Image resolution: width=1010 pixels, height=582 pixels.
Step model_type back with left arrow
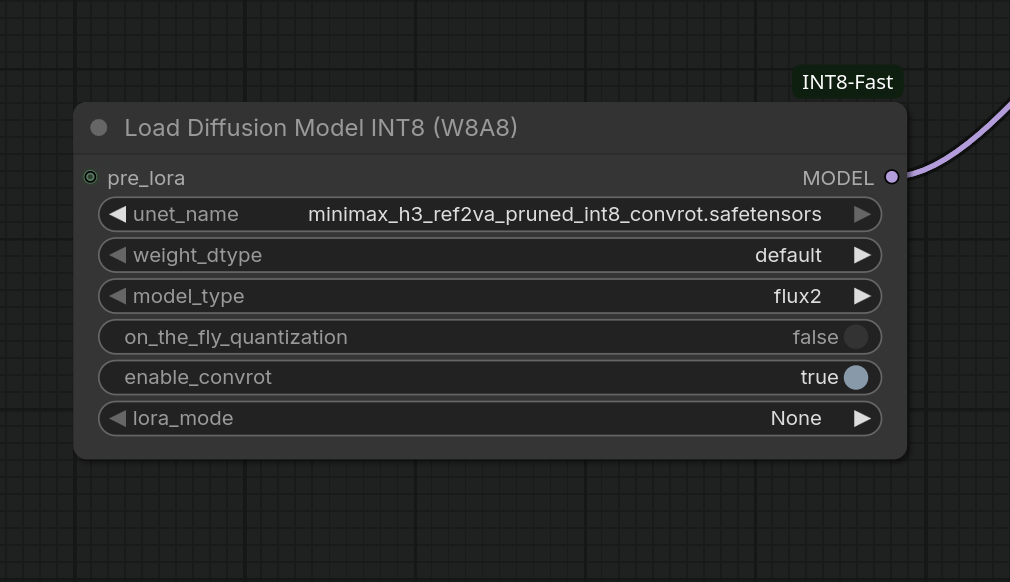click(x=118, y=296)
